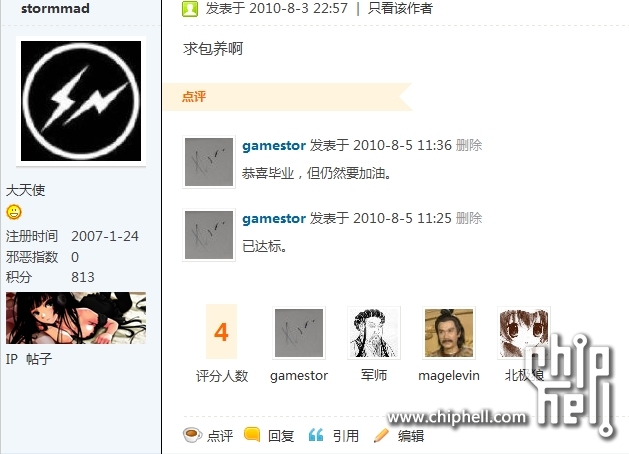Viewport: 629px width, 454px height.
Task: Open the magelevin rater avatar
Action: pyautogui.click(x=448, y=332)
